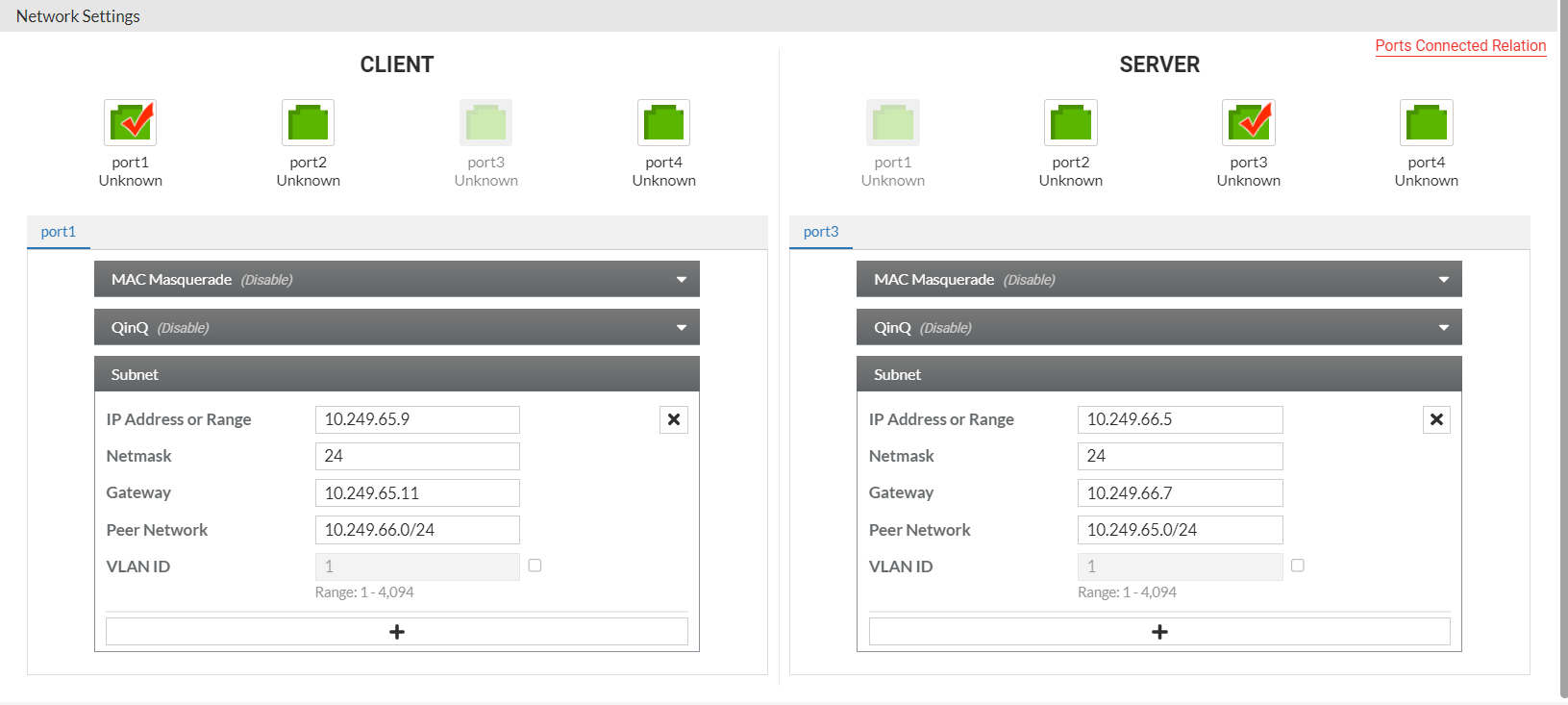Click the Network Settings title

click(x=78, y=16)
